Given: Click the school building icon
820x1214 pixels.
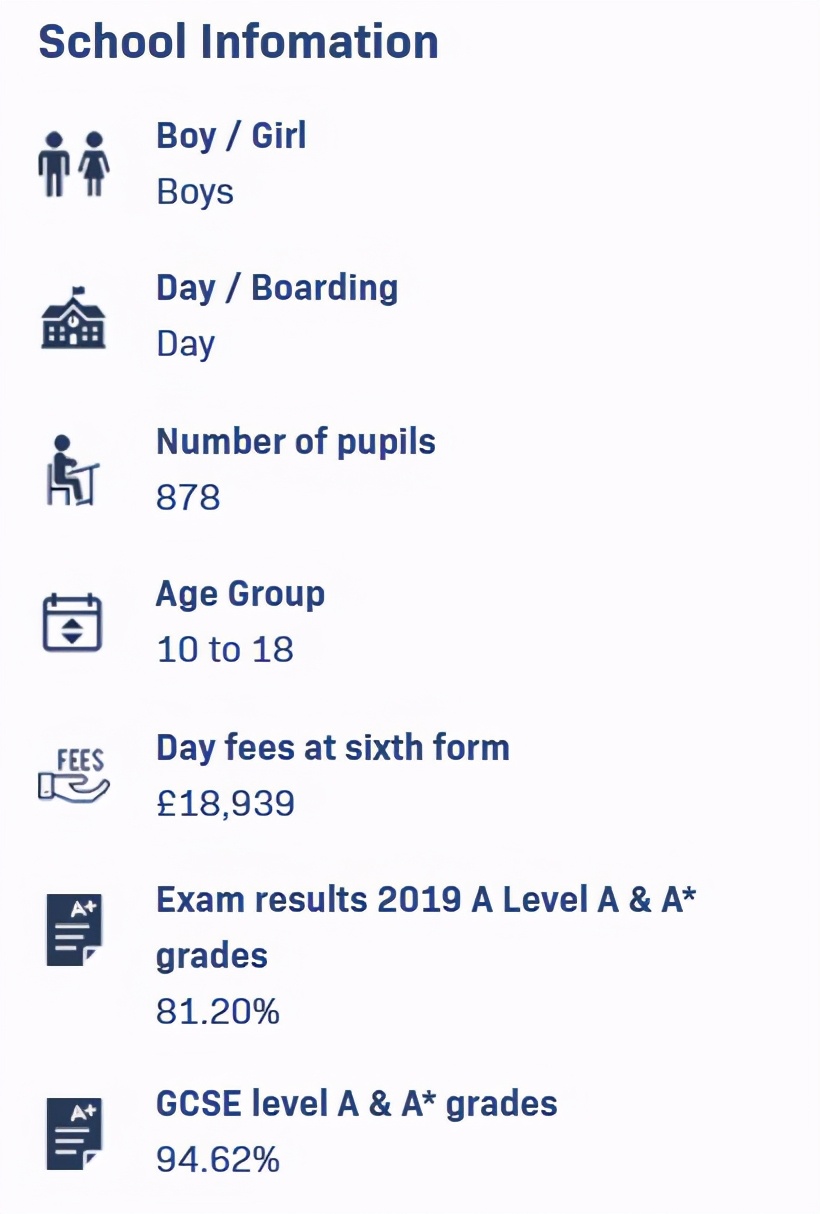Looking at the screenshot, I should [x=73, y=317].
